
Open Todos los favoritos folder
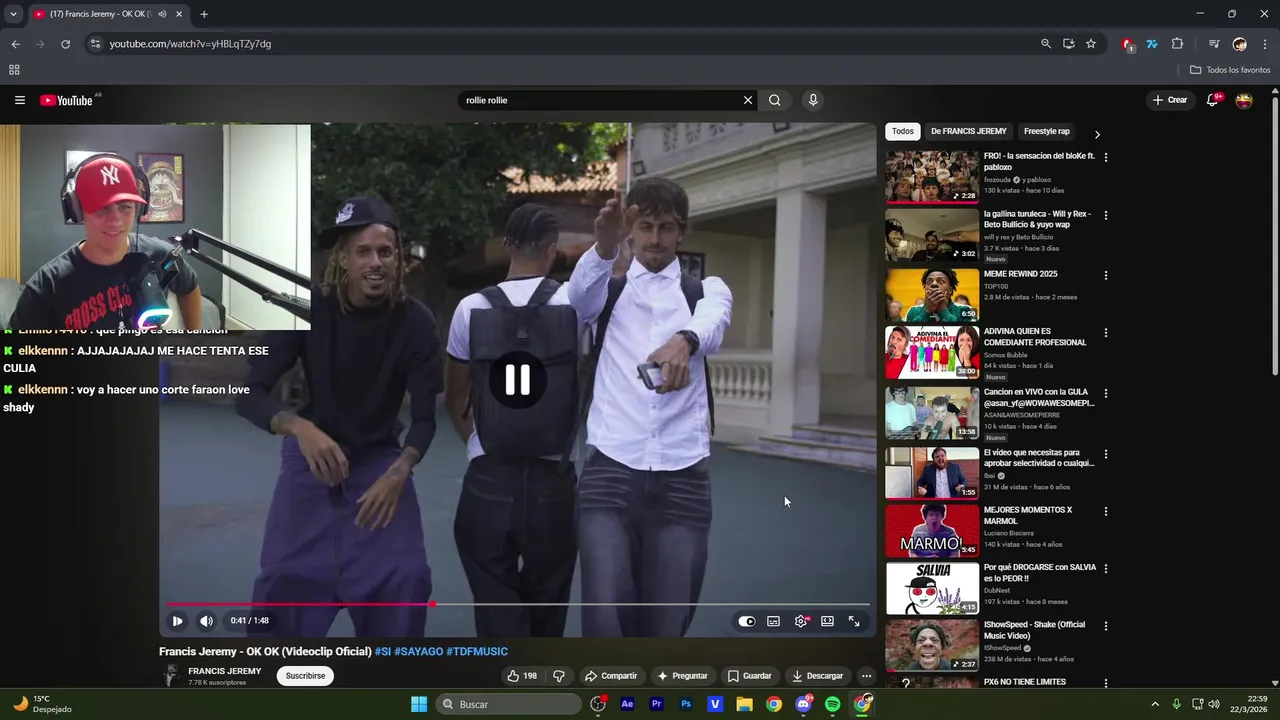tap(1230, 70)
